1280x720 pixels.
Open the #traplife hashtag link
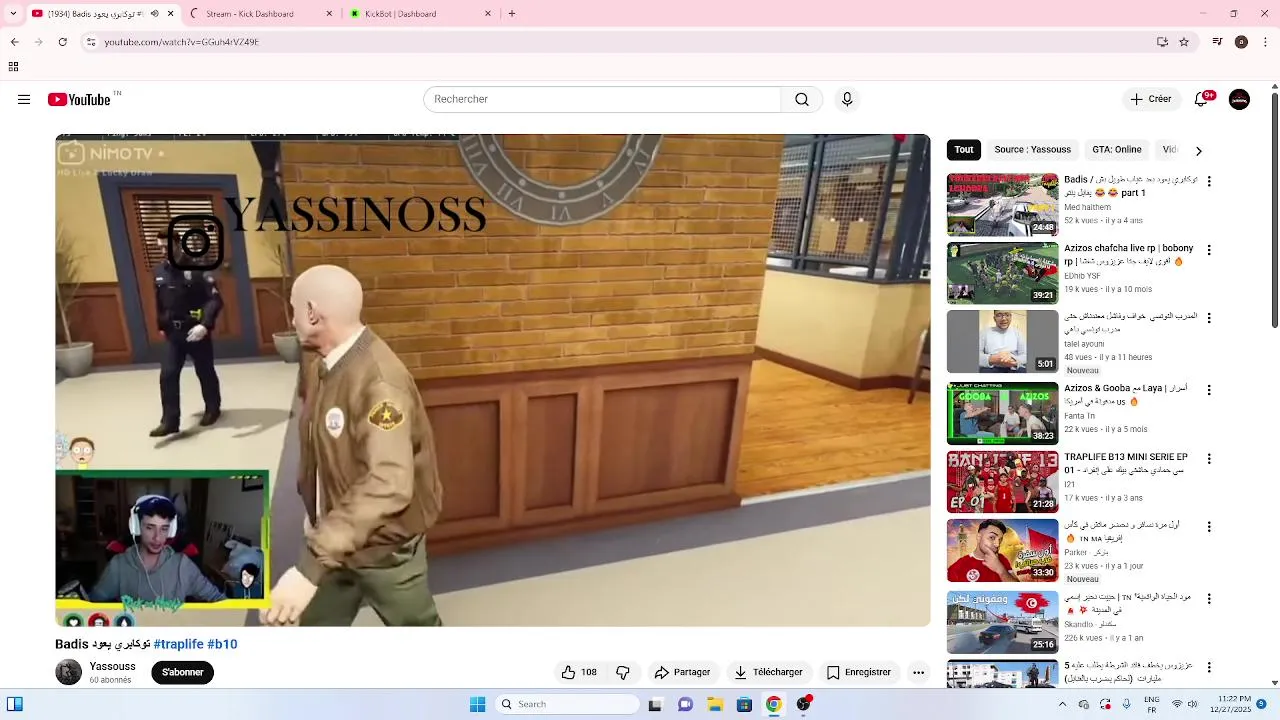178,644
